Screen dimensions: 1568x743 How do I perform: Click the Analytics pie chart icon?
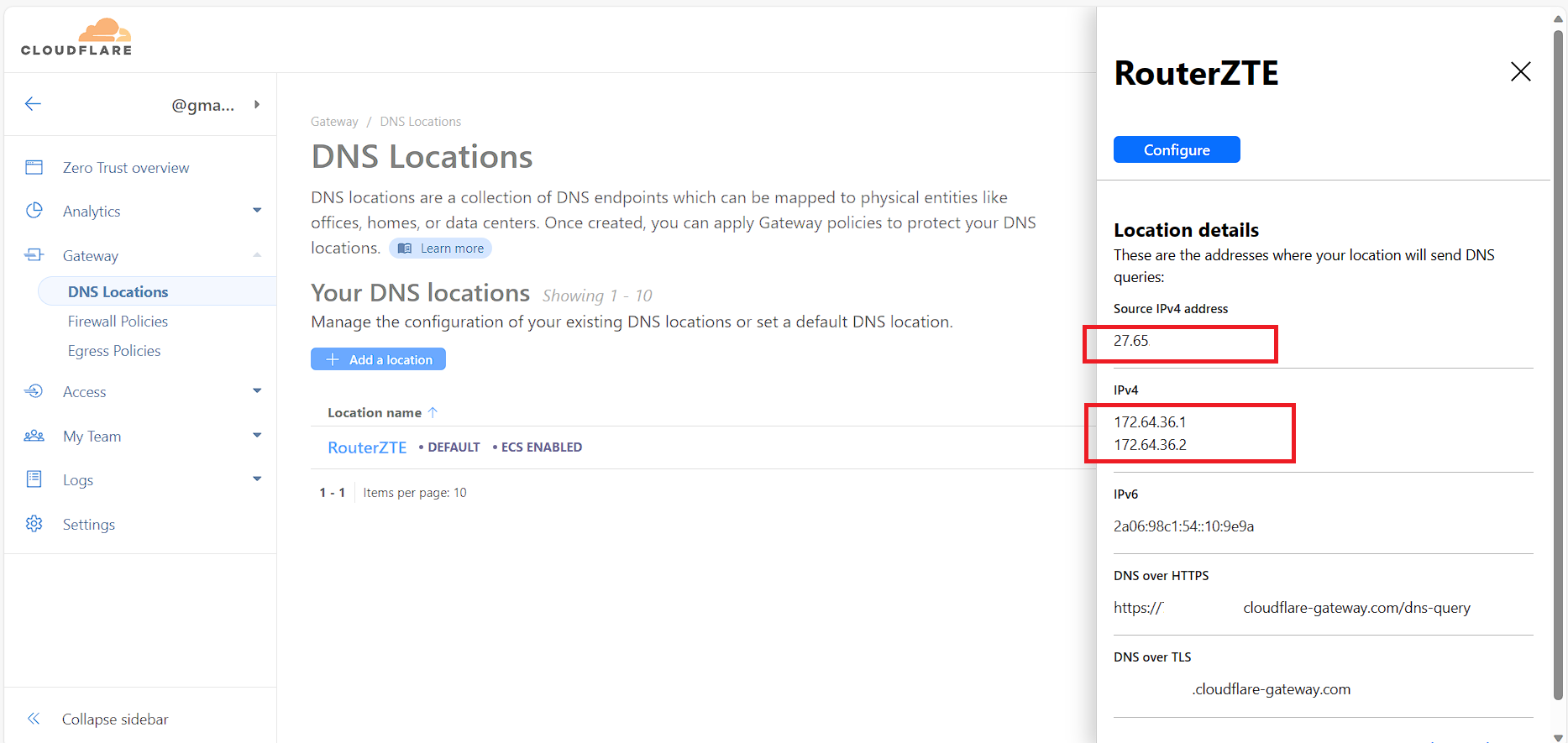click(x=34, y=211)
